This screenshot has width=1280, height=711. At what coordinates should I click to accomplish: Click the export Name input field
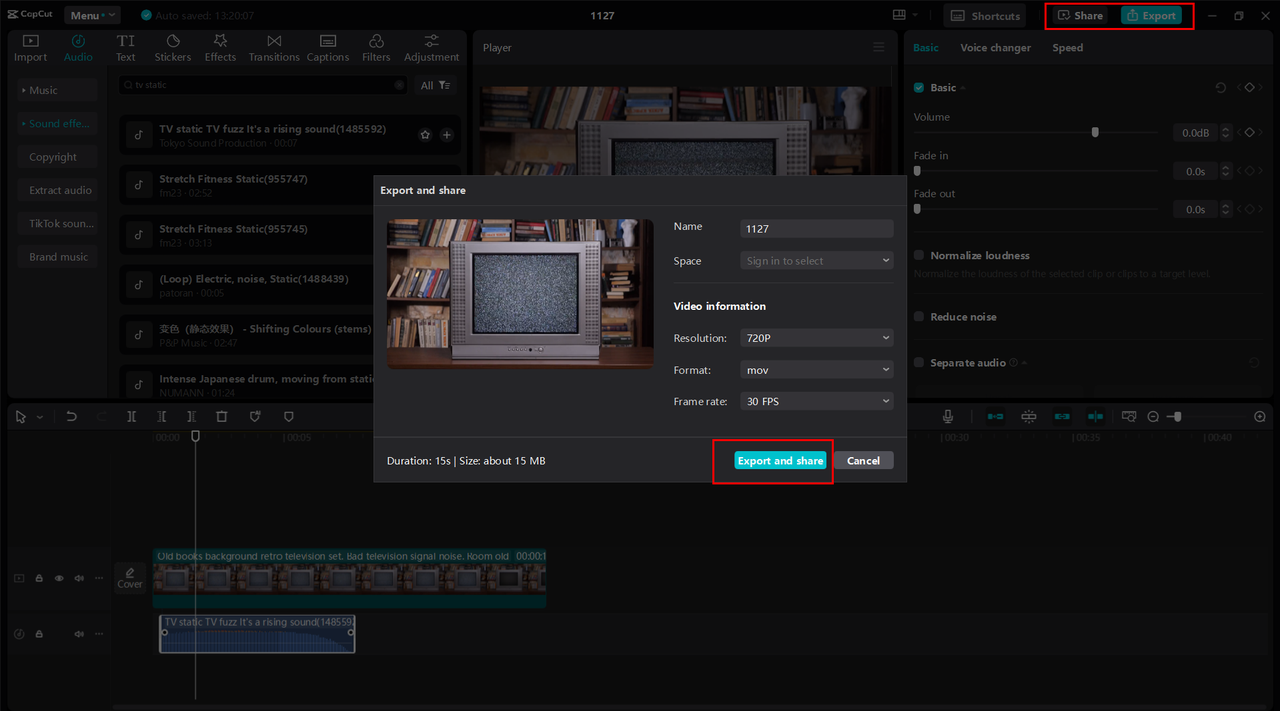tap(817, 229)
